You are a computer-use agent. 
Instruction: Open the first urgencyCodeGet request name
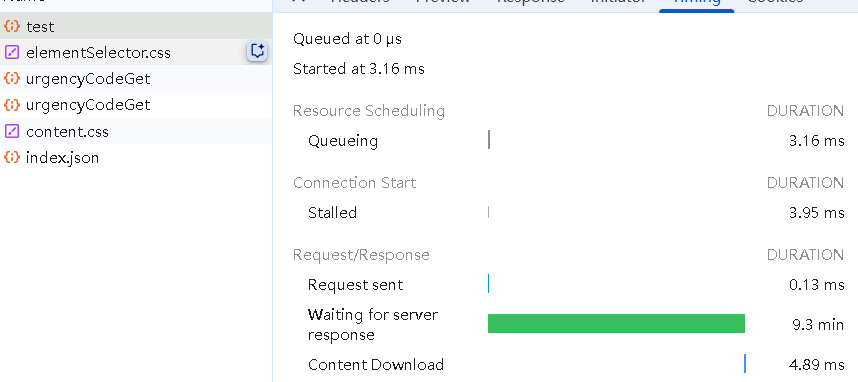click(x=88, y=79)
